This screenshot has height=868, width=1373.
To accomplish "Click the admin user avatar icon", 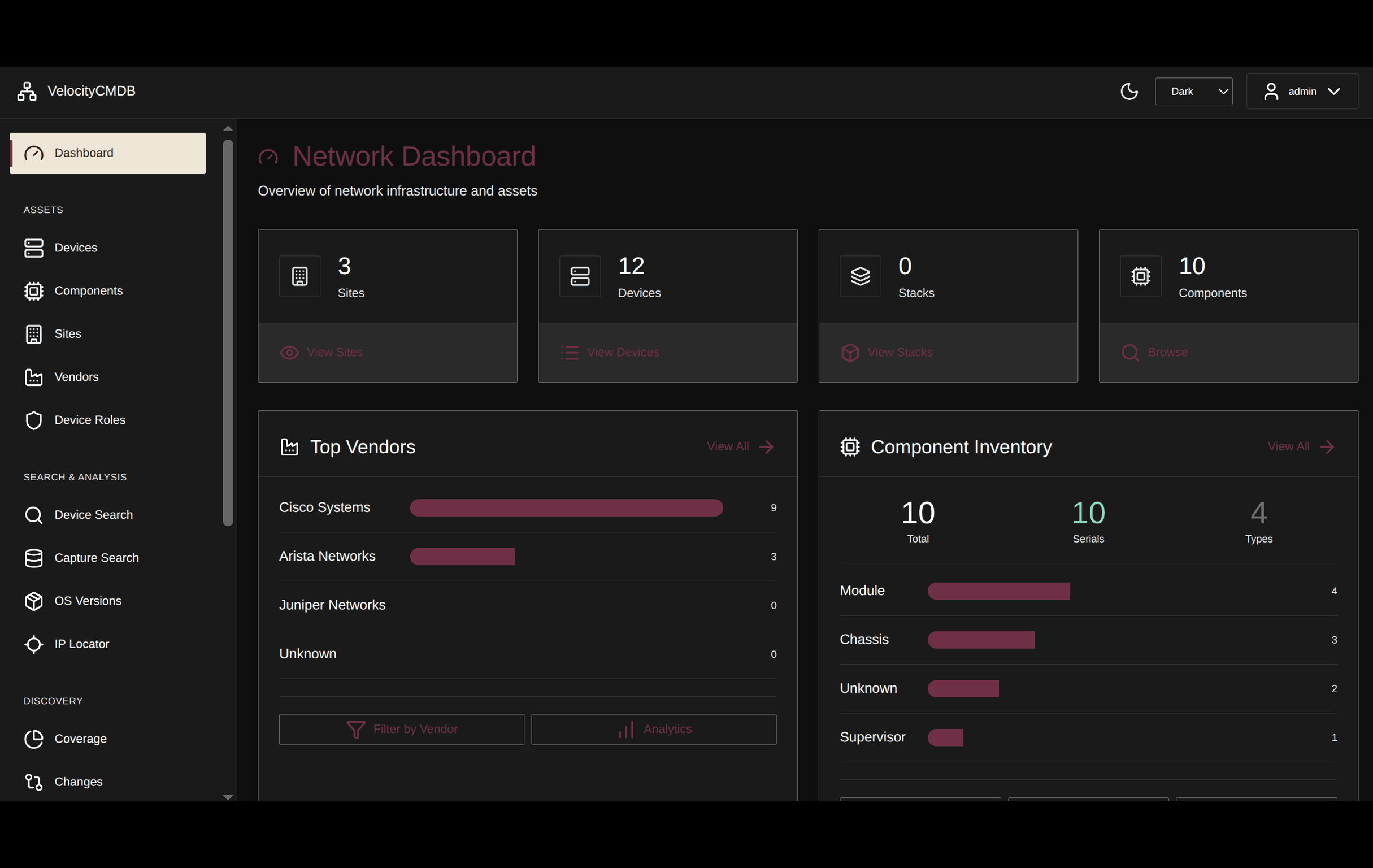I will pyautogui.click(x=1271, y=91).
